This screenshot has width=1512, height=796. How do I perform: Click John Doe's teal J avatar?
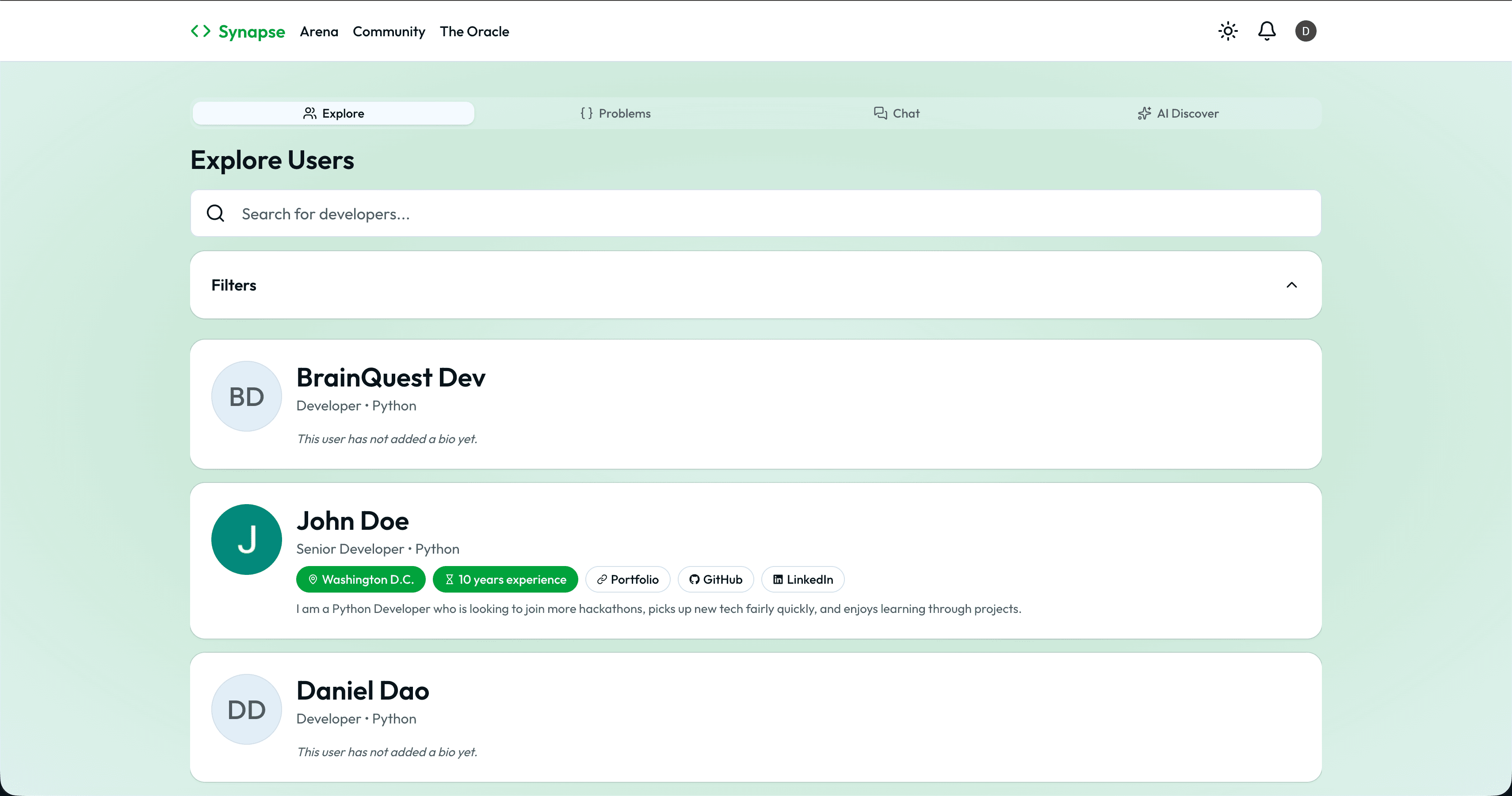(x=247, y=539)
